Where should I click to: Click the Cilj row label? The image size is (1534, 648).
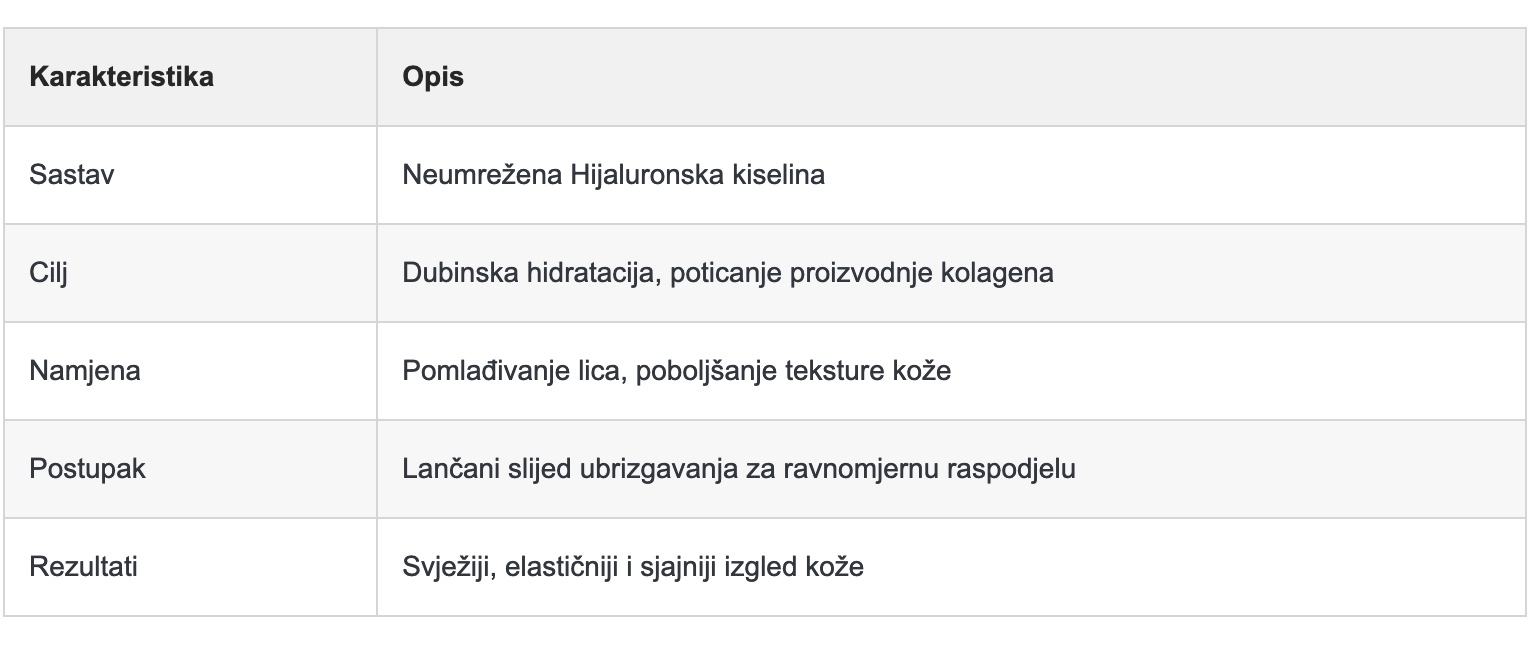tap(48, 273)
